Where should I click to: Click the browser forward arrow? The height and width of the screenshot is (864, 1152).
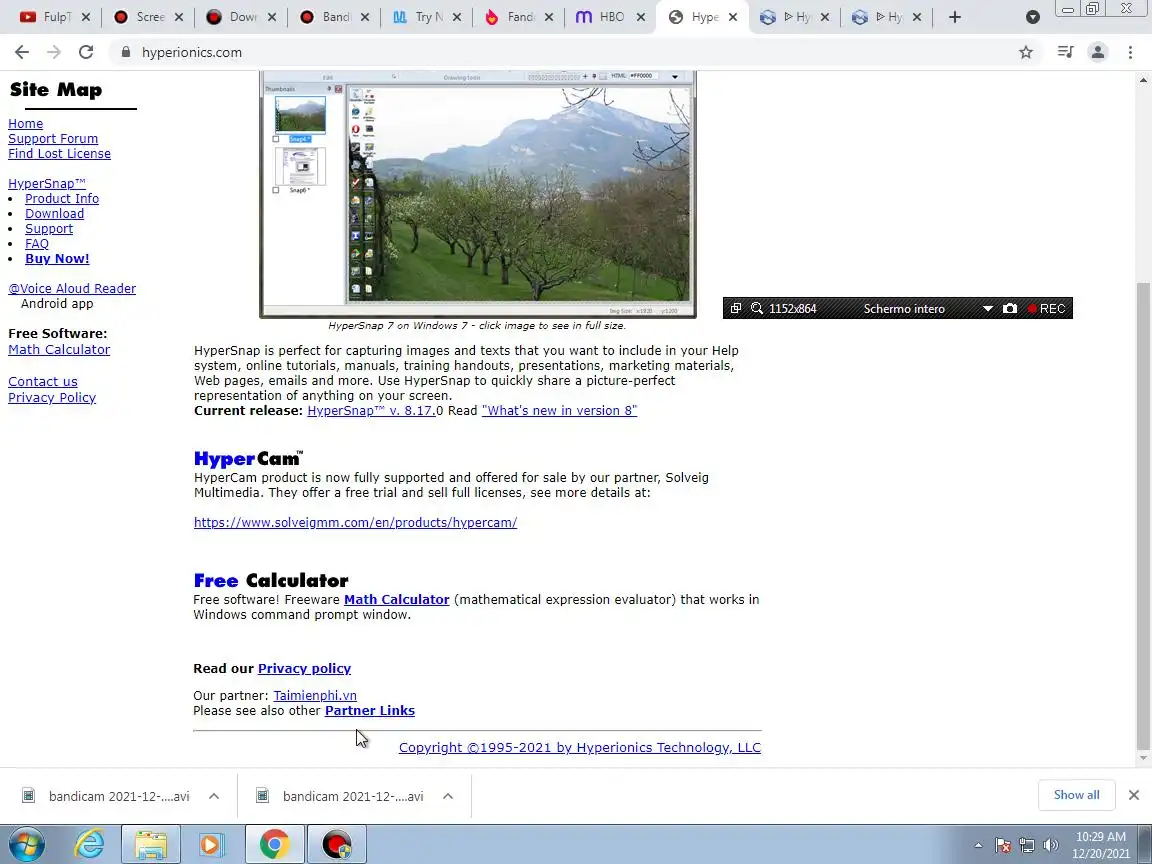54,52
